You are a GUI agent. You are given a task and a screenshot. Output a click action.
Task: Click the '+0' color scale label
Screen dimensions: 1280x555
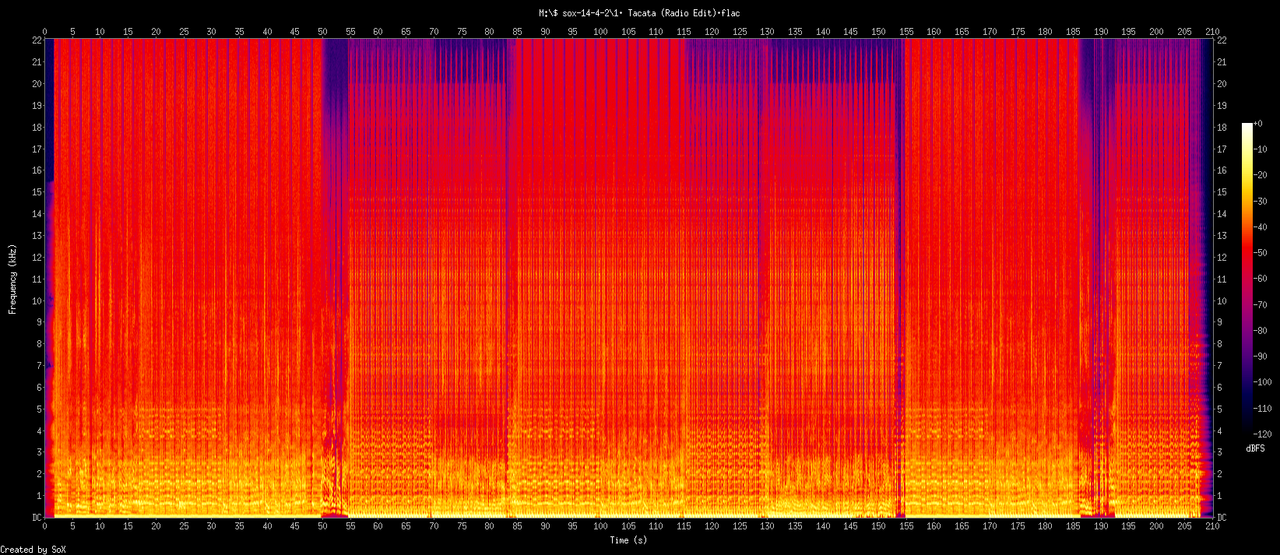click(x=1258, y=122)
